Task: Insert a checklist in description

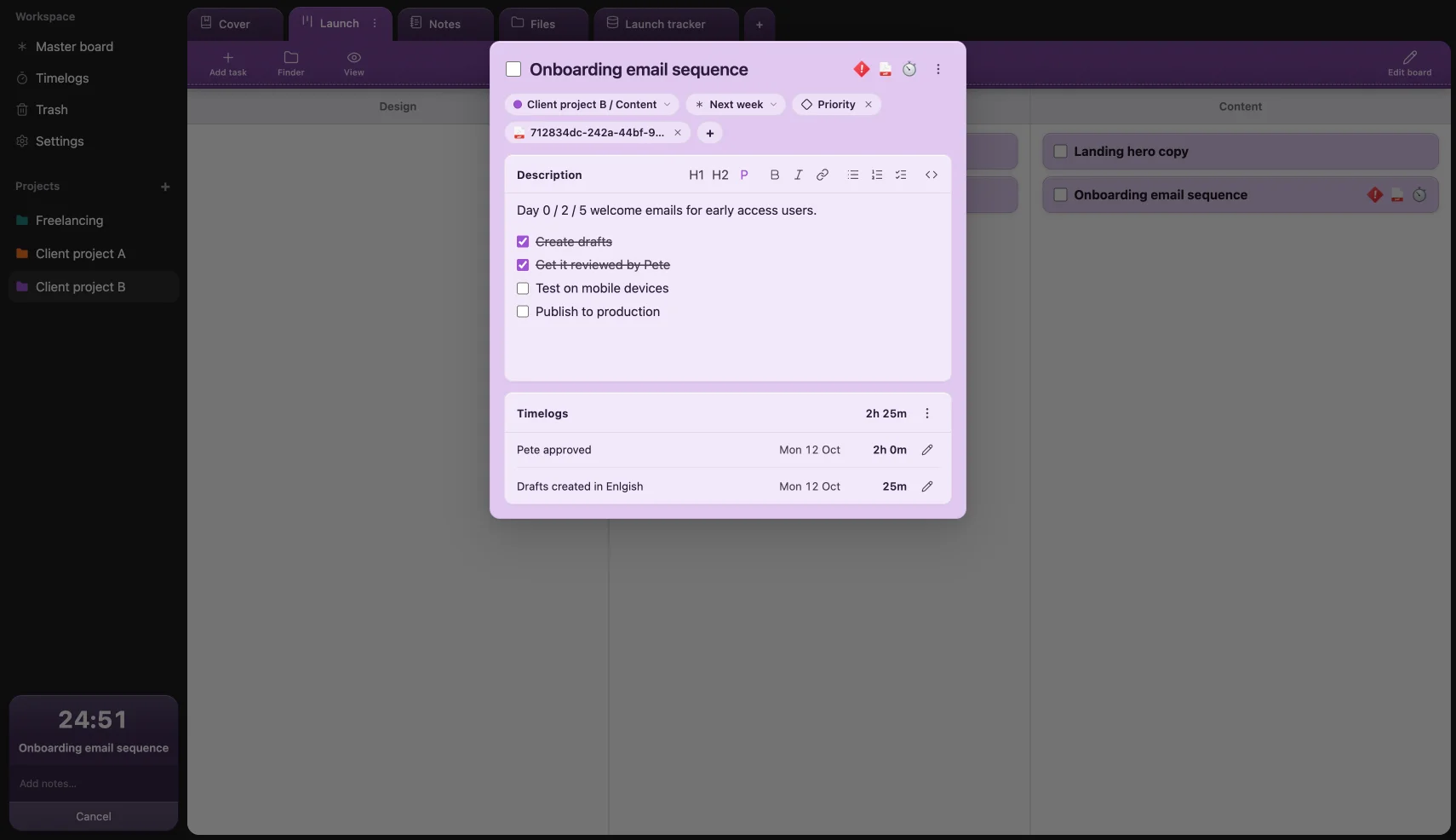Action: [x=901, y=175]
